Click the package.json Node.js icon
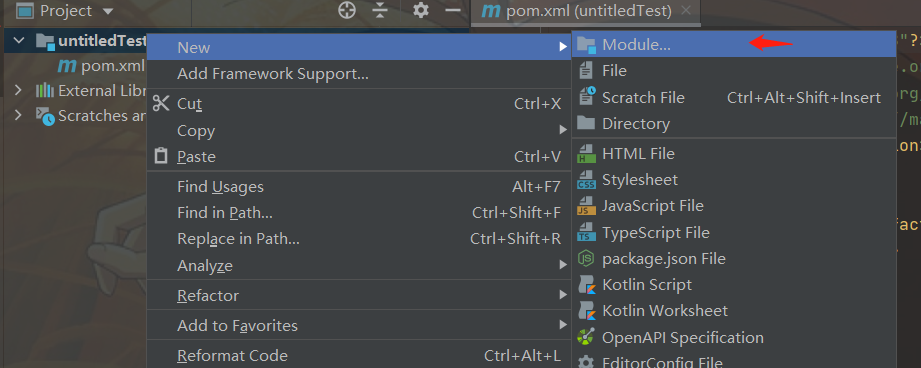This screenshot has width=921, height=368. [x=586, y=258]
